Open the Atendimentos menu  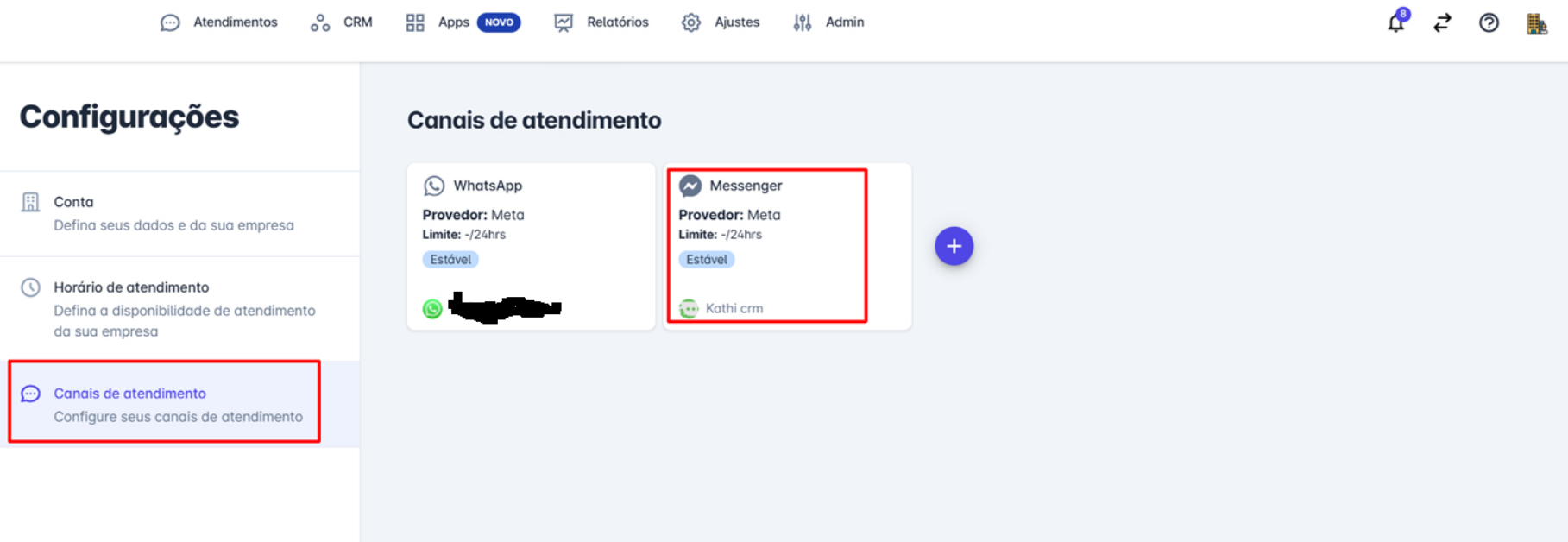pos(219,22)
